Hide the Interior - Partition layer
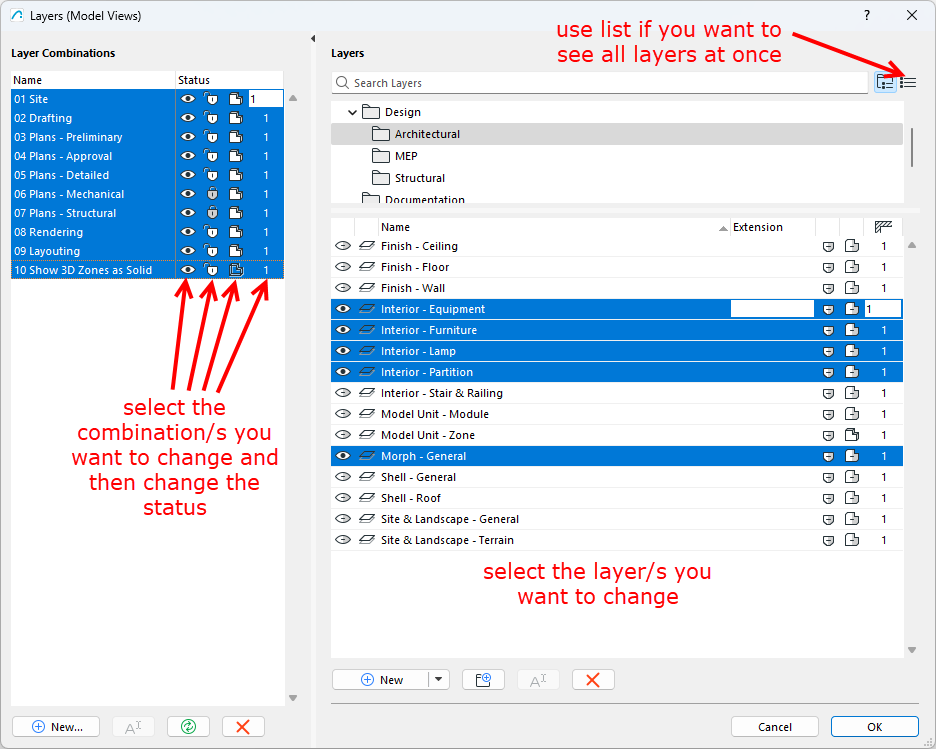Viewport: 936px width, 749px height. pyautogui.click(x=343, y=372)
